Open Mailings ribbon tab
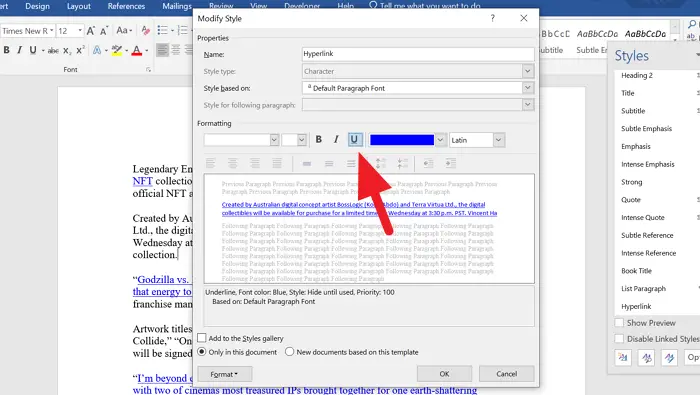This screenshot has height=395, width=700. pos(177,6)
